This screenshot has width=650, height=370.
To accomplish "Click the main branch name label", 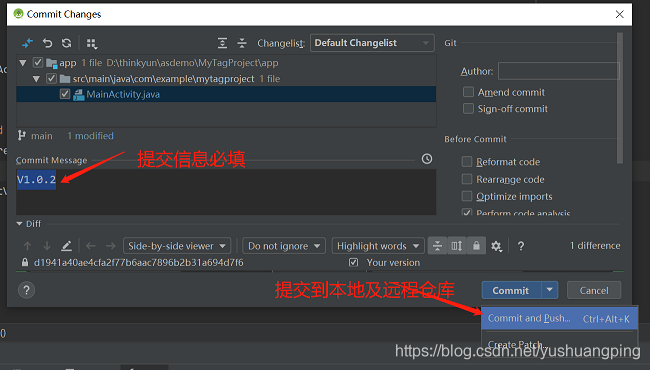I will click(x=42, y=136).
